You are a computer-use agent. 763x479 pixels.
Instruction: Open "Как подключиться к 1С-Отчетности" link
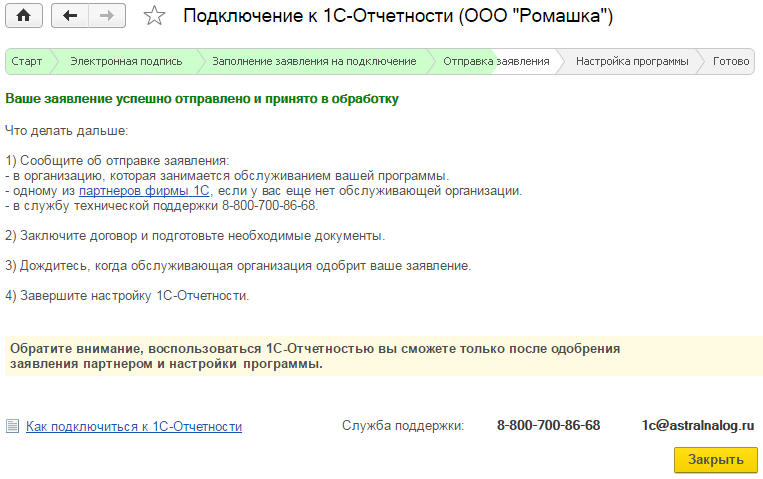pyautogui.click(x=134, y=426)
